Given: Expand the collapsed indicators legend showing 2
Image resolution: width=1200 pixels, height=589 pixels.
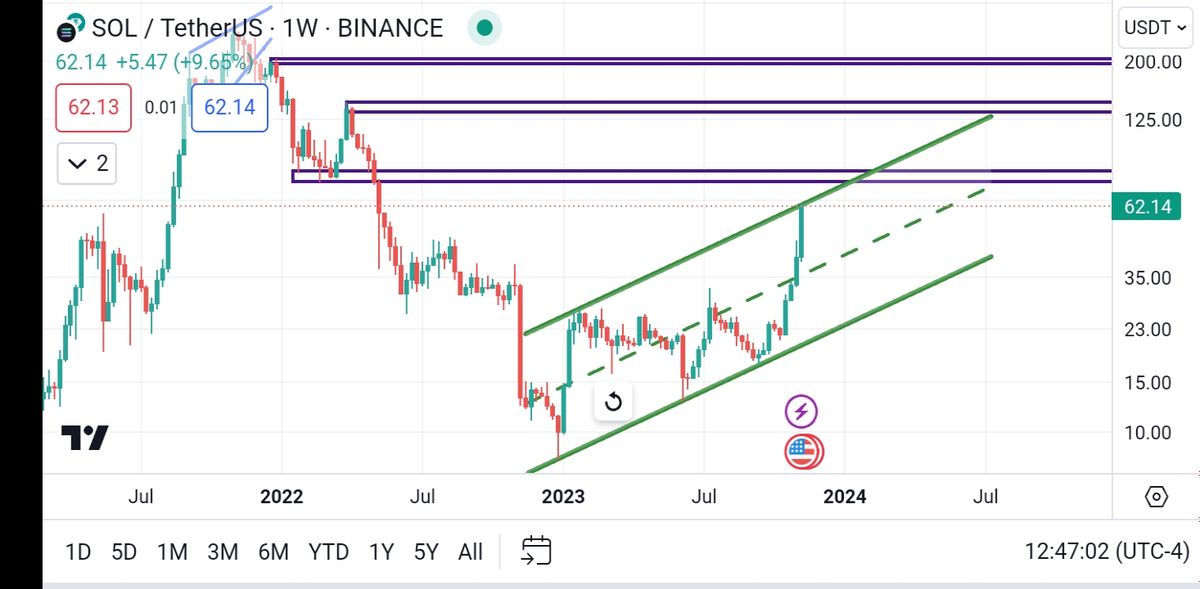Looking at the screenshot, I should (x=87, y=164).
